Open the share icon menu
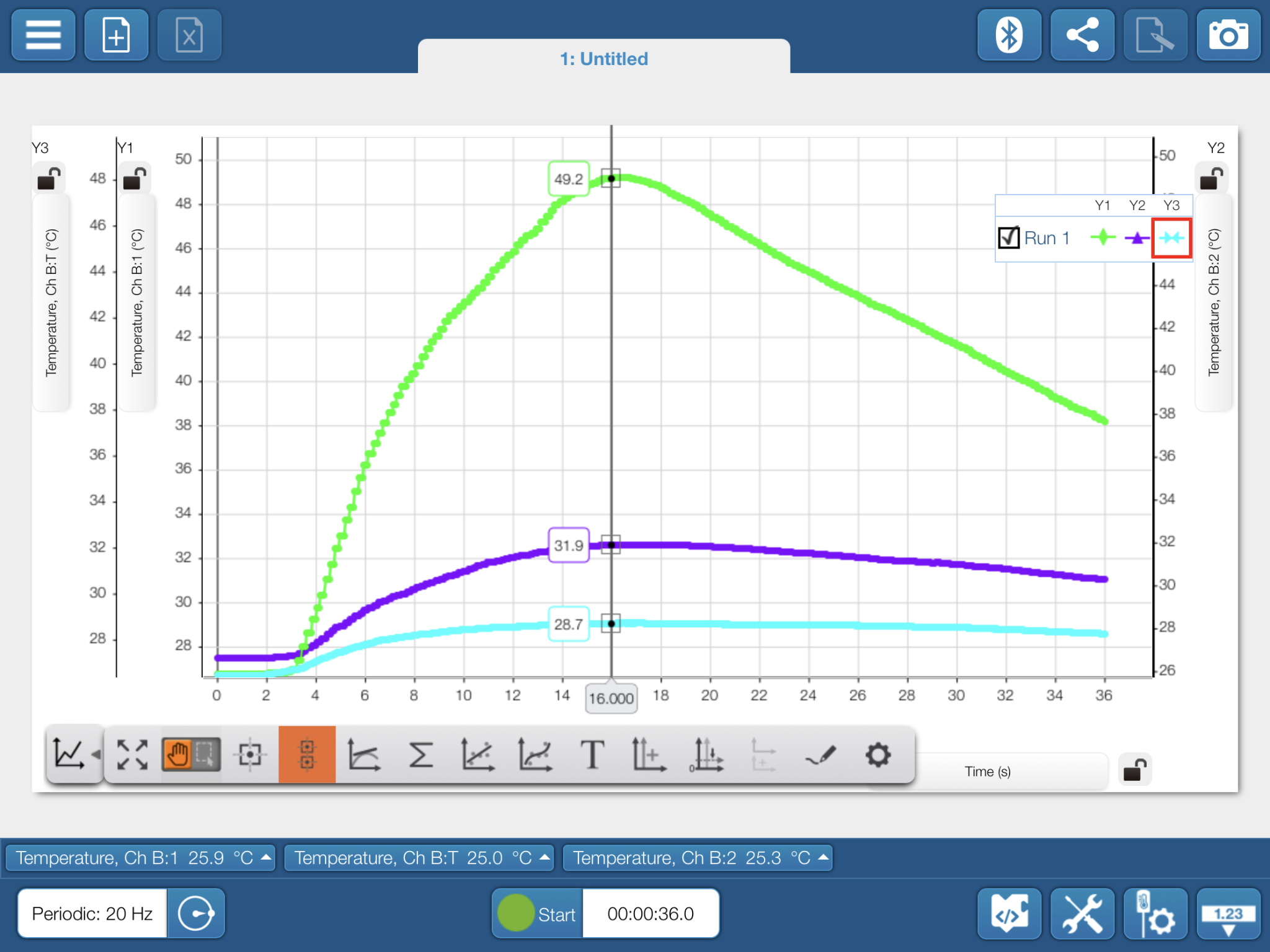 tap(1082, 35)
